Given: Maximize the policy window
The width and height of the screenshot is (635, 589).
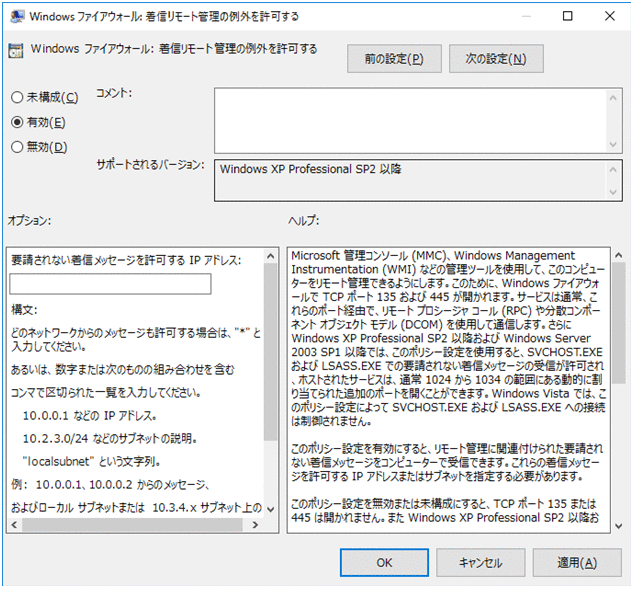Looking at the screenshot, I should tap(568, 16).
